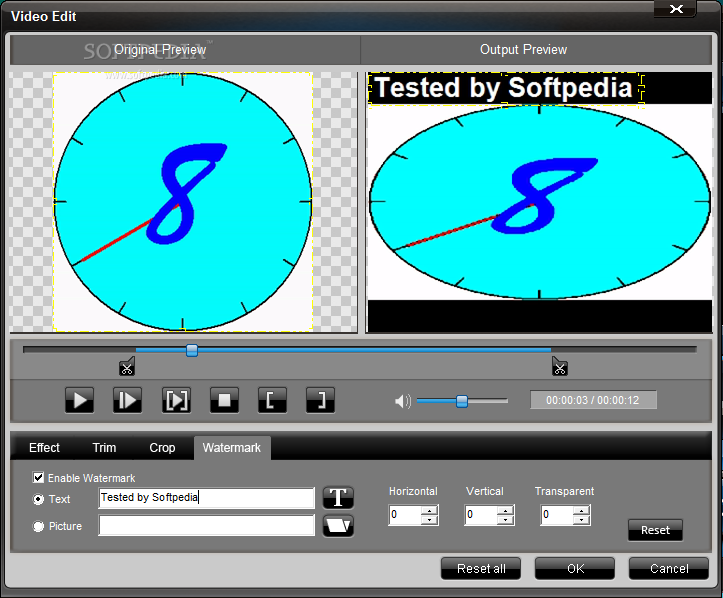Viewport: 723px width, 598px height.
Task: Select the watermark text in Output Preview
Action: point(505,89)
